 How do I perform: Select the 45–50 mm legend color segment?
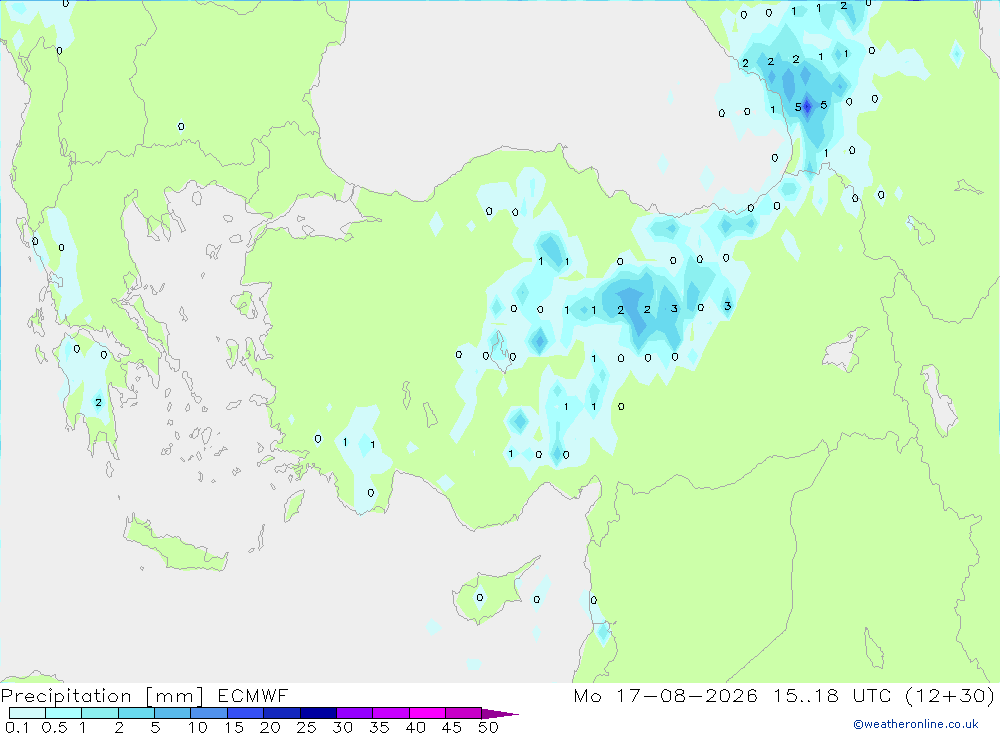pyautogui.click(x=463, y=713)
